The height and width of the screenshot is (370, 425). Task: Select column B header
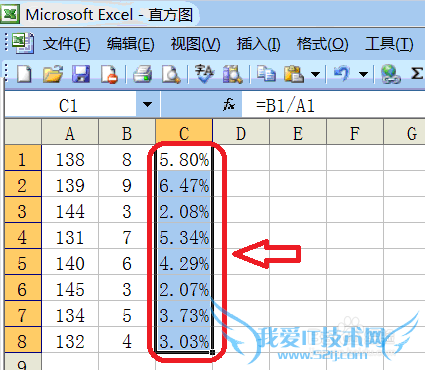(127, 132)
